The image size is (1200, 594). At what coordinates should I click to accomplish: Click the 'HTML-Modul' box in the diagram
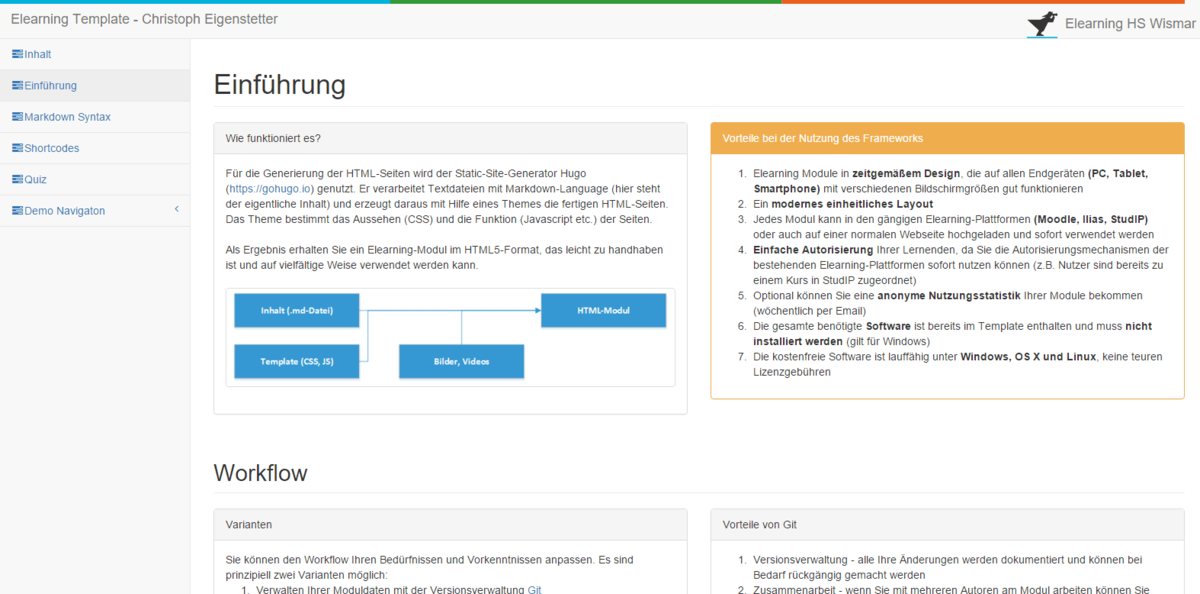(603, 311)
